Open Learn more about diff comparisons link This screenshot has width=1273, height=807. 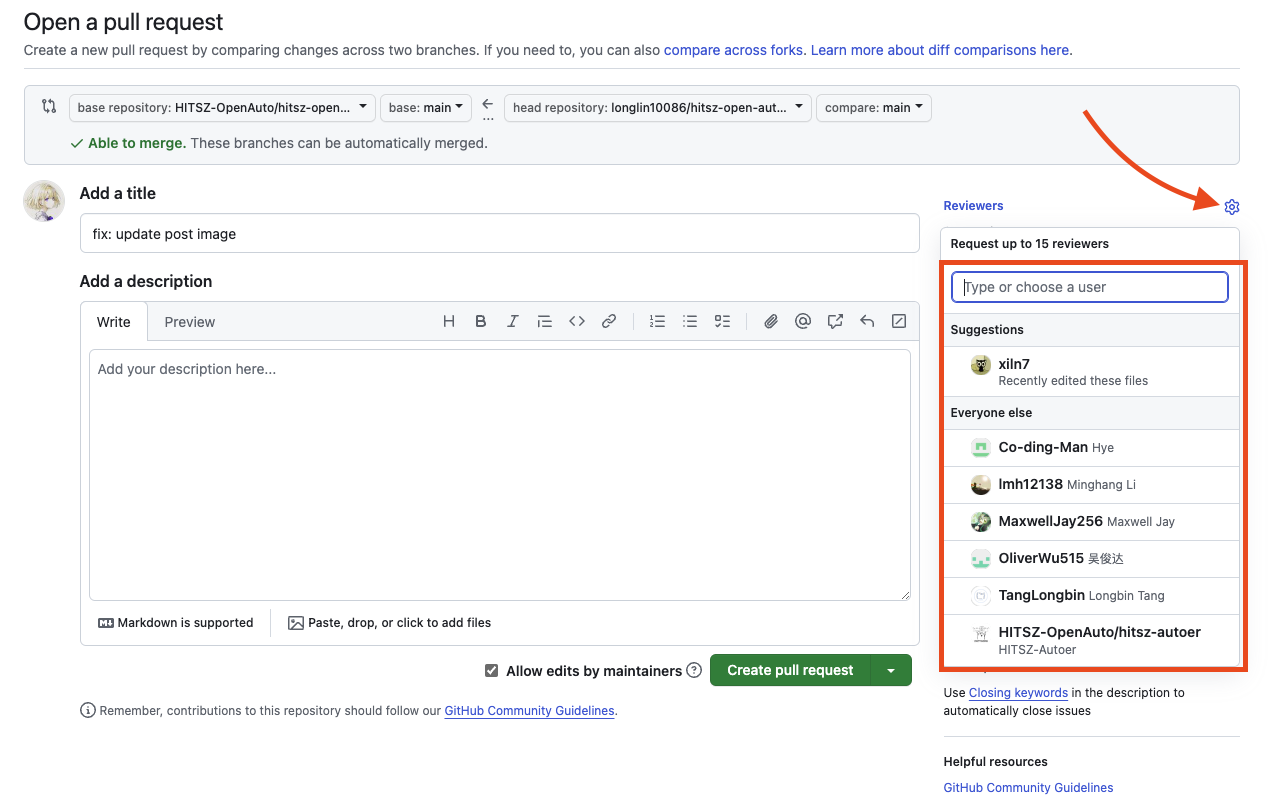(940, 50)
